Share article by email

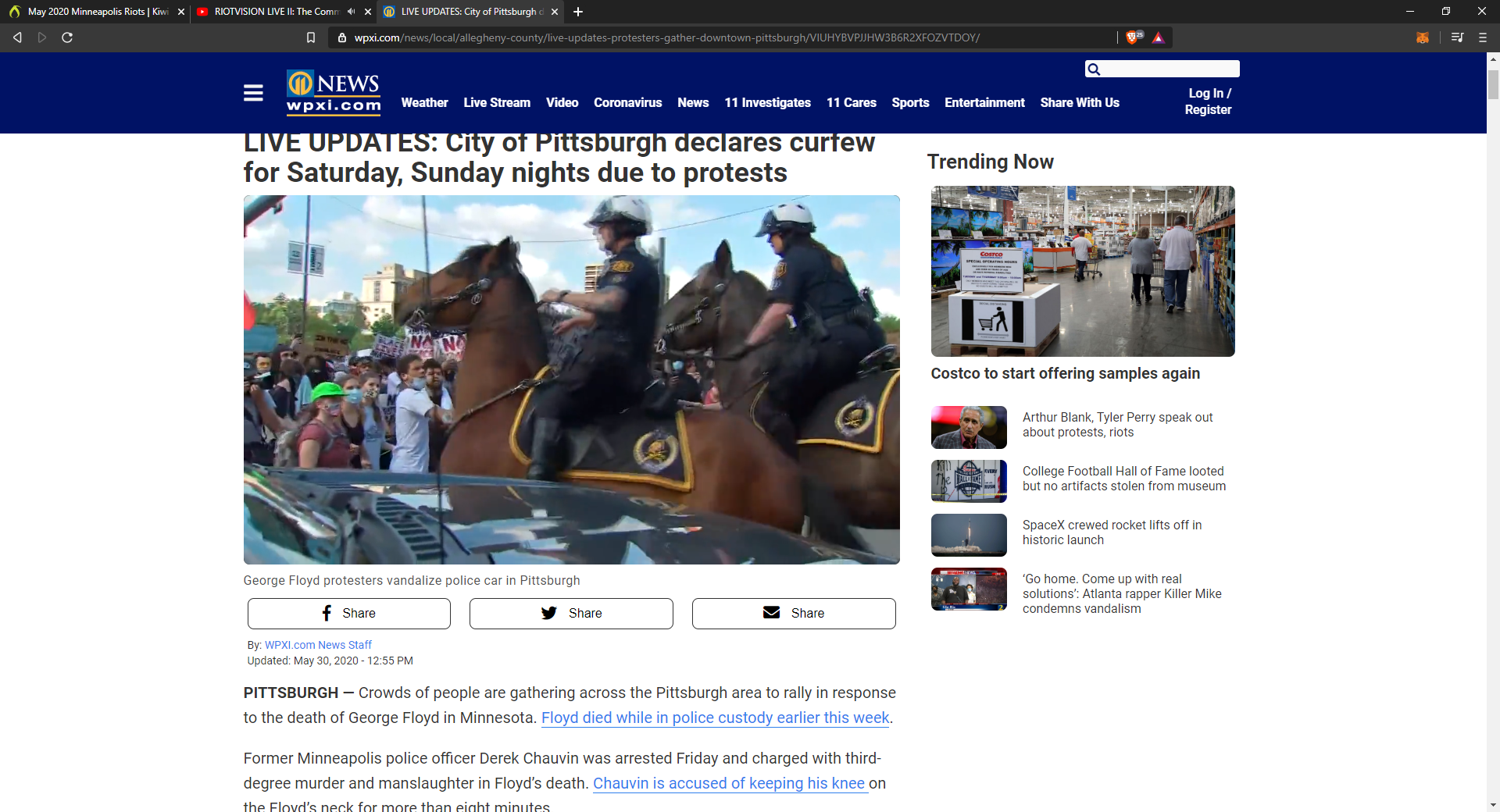tap(794, 614)
